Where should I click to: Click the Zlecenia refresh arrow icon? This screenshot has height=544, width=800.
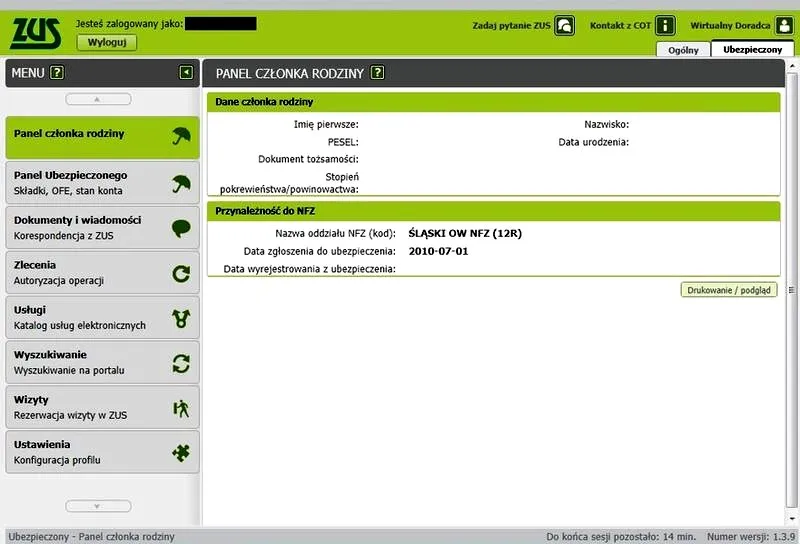[x=181, y=273]
